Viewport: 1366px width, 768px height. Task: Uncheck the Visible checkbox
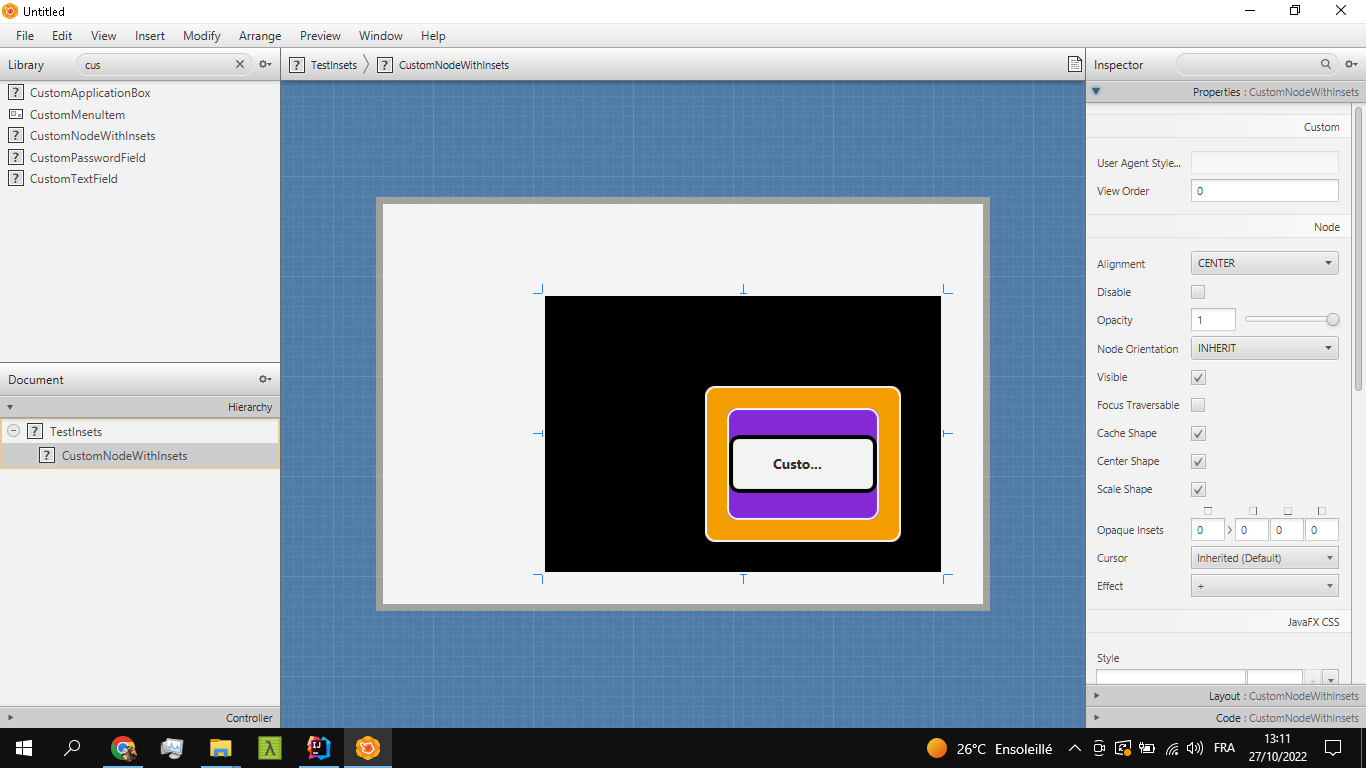(1196, 377)
